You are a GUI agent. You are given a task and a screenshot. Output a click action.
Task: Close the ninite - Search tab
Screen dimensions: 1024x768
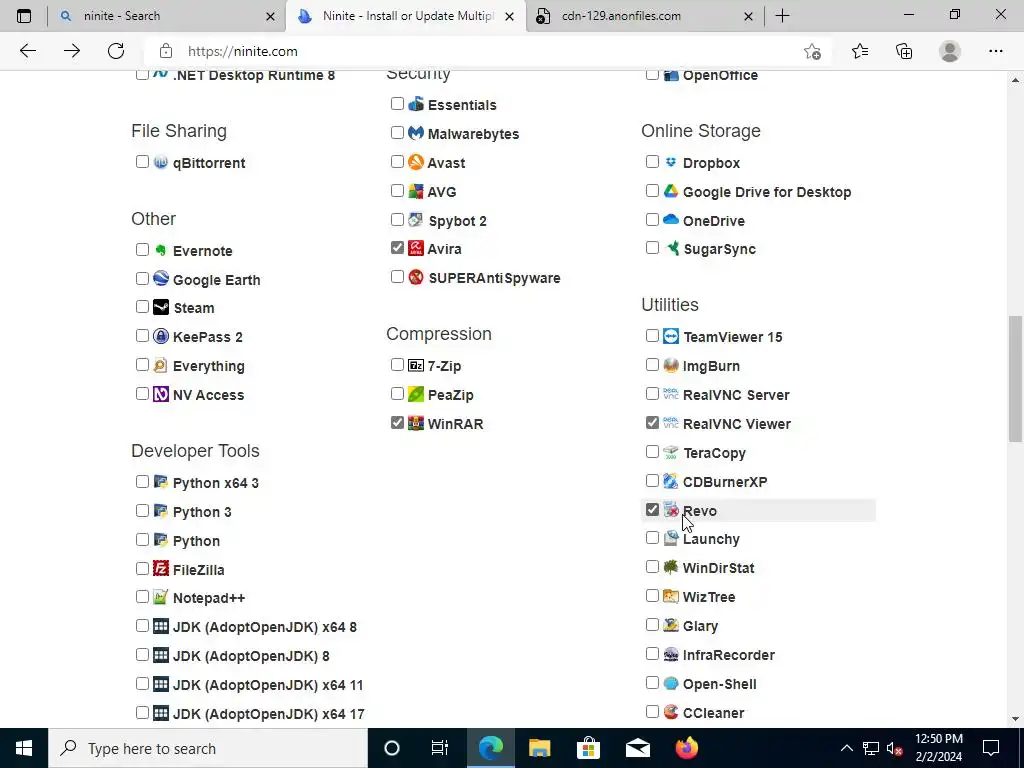point(270,16)
